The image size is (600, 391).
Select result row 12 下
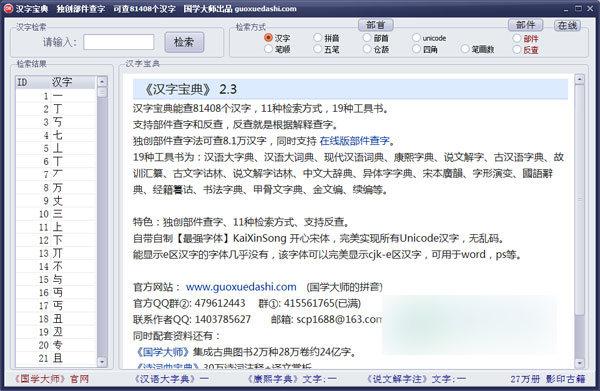[56, 240]
